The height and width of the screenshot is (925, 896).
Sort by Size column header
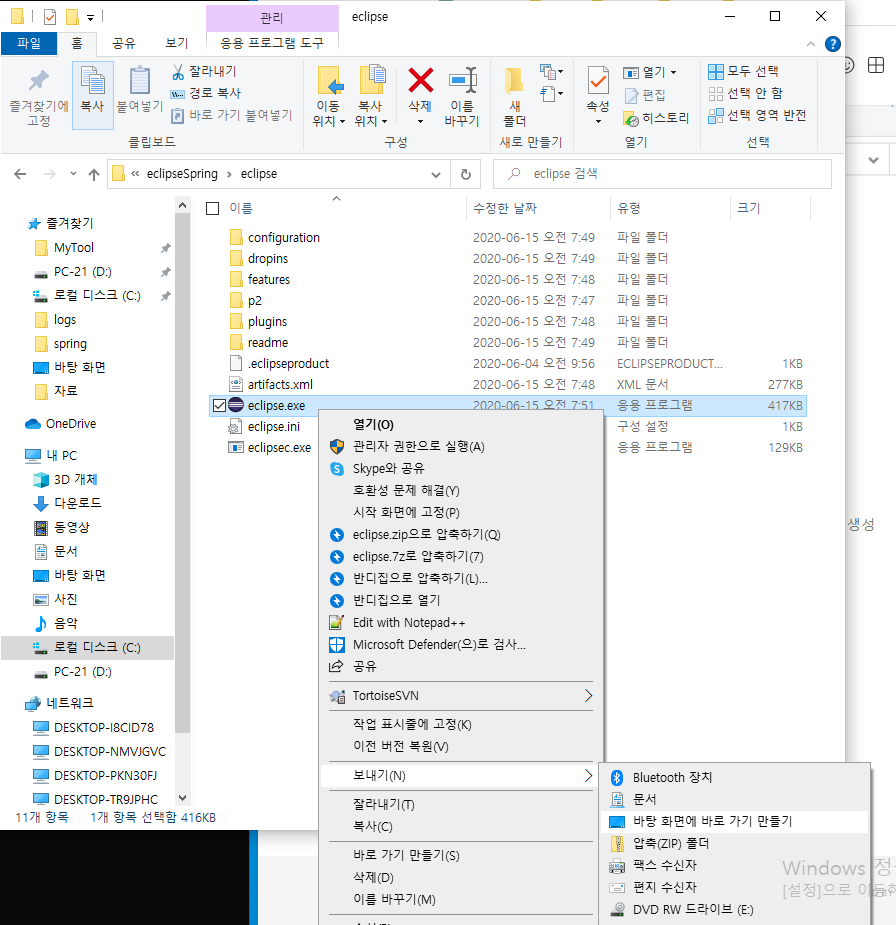(749, 208)
